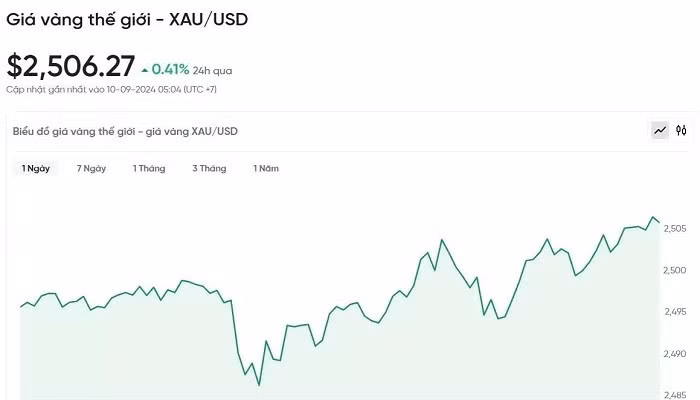Click the highest peak of the chart line
Image resolution: width=700 pixels, height=400 pixels.
click(x=653, y=217)
